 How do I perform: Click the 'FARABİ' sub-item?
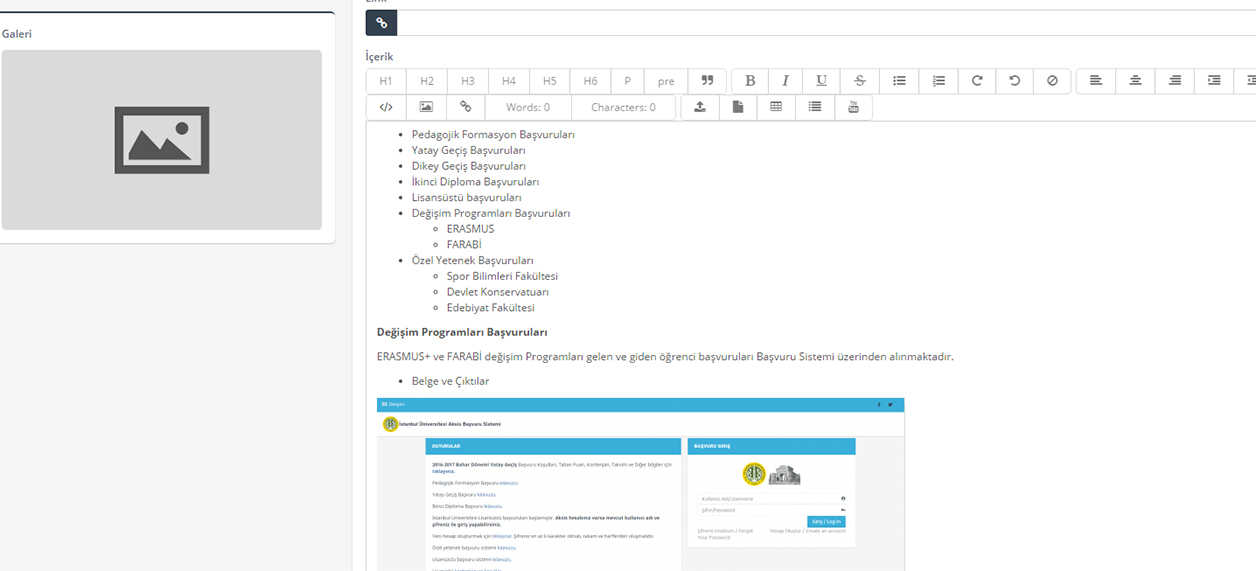coord(464,245)
